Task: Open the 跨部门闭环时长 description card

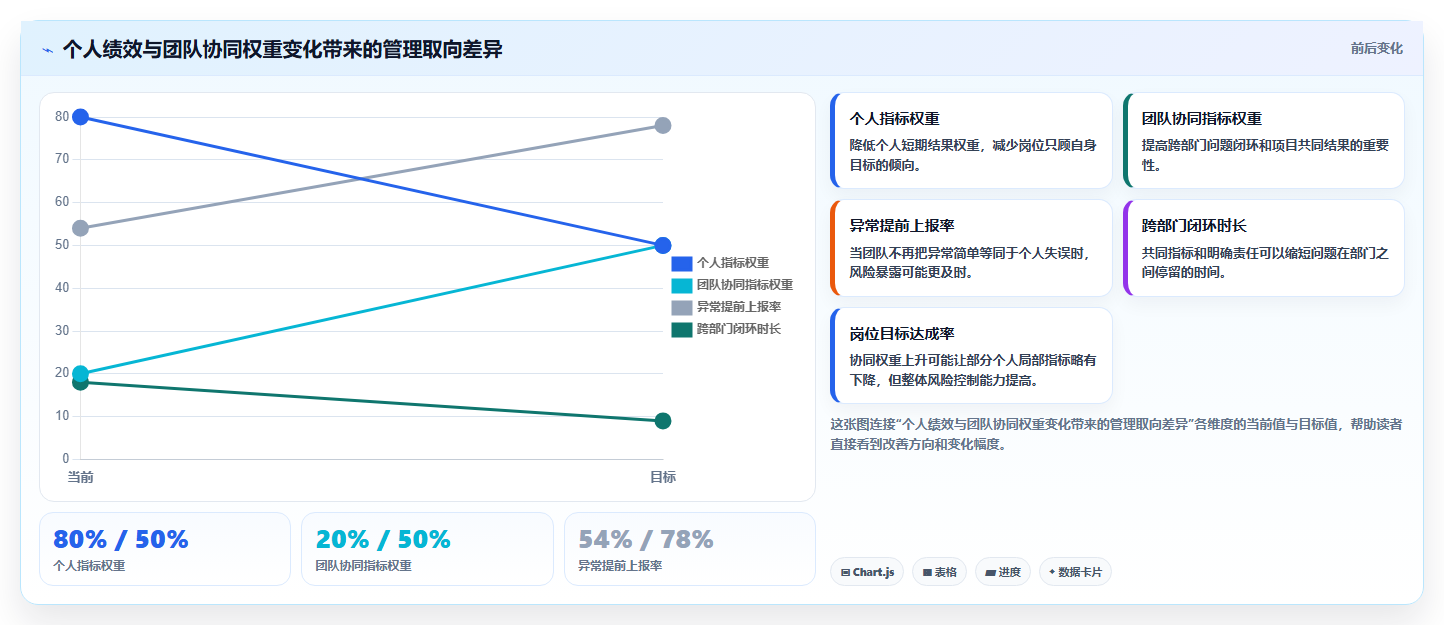Action: pyautogui.click(x=1263, y=248)
